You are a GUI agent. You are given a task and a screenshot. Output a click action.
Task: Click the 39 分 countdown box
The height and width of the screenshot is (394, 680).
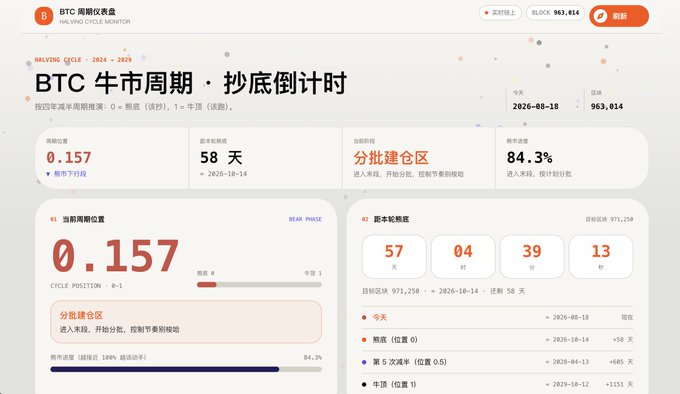click(532, 257)
